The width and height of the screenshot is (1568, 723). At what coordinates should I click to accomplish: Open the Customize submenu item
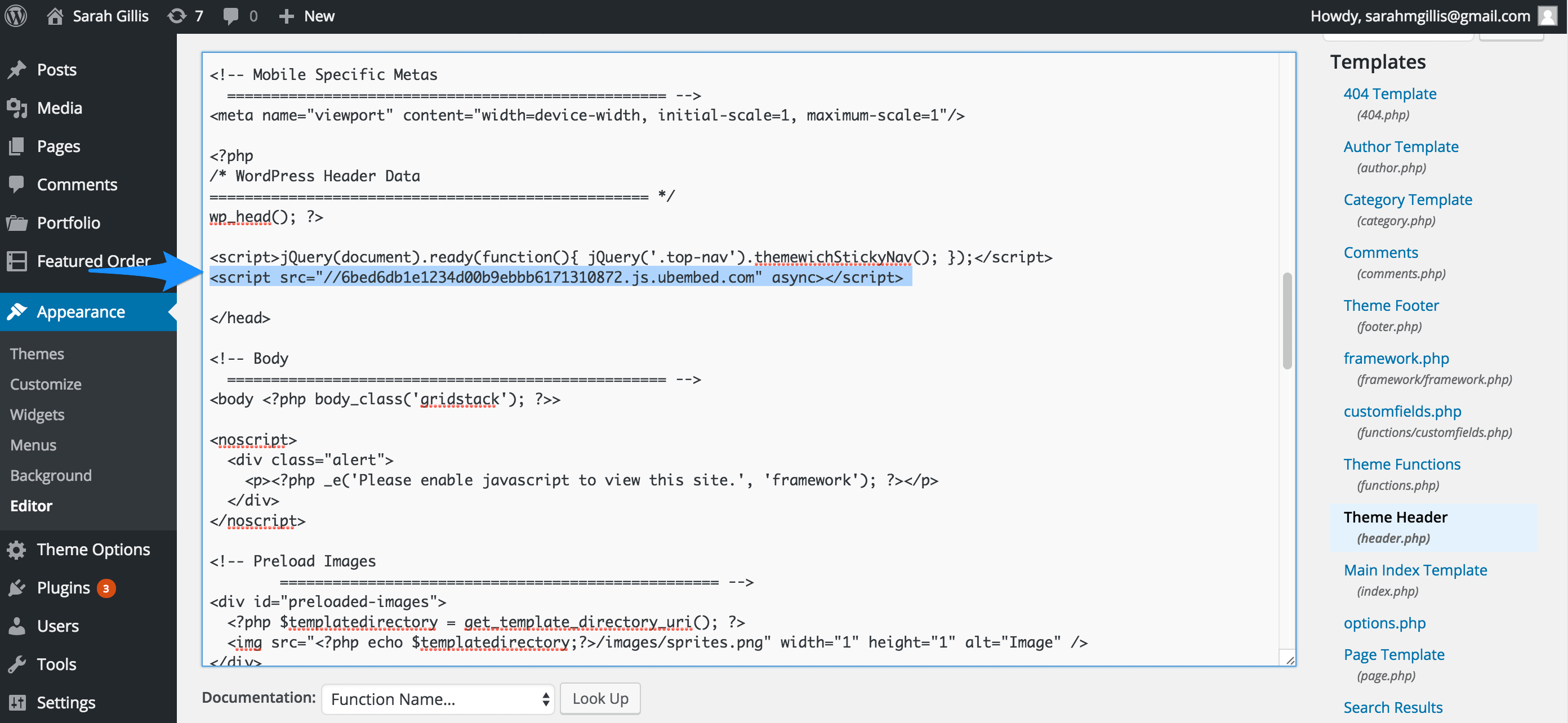coord(46,384)
